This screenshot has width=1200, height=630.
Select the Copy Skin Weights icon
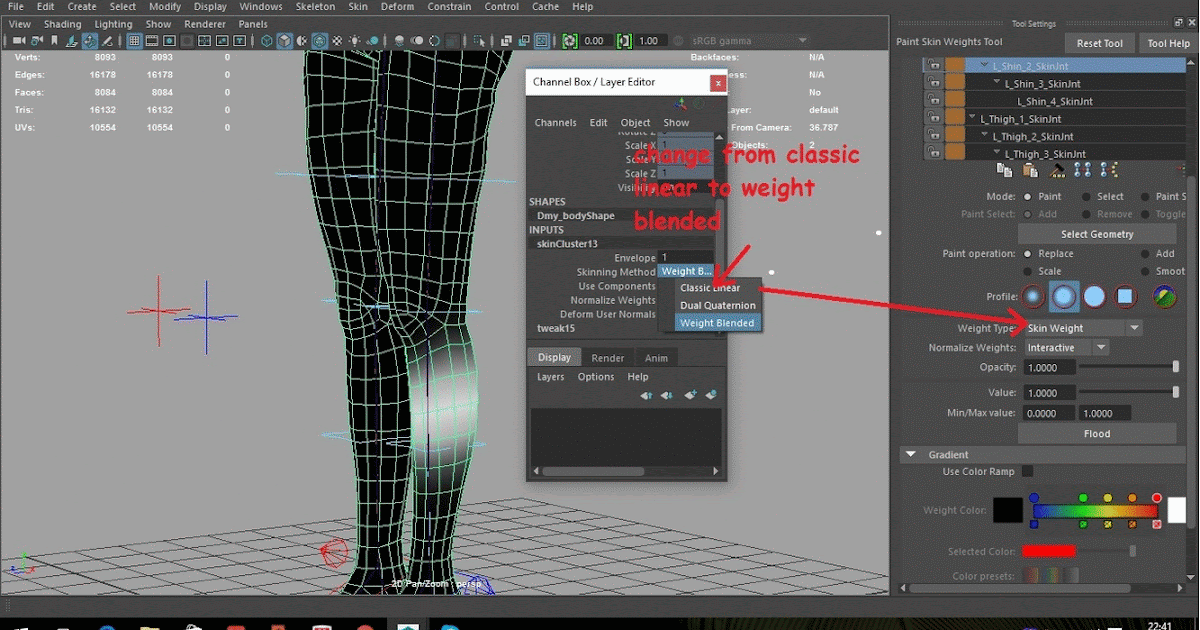[1004, 170]
